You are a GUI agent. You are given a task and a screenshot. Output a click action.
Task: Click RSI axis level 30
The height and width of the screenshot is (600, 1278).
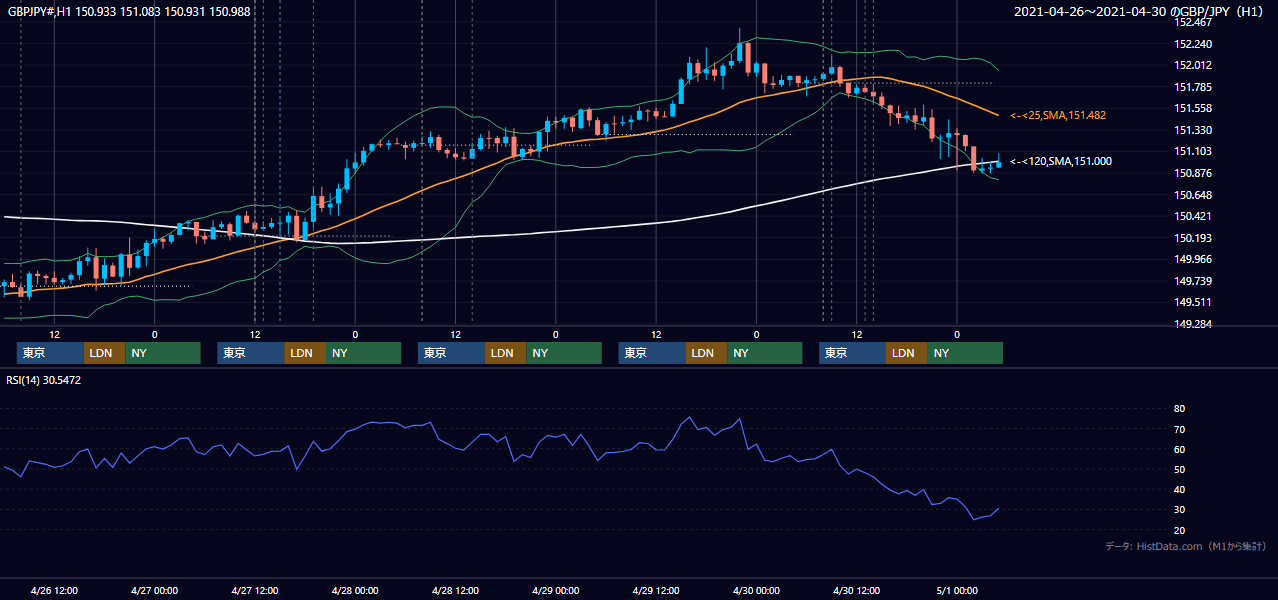(1180, 510)
